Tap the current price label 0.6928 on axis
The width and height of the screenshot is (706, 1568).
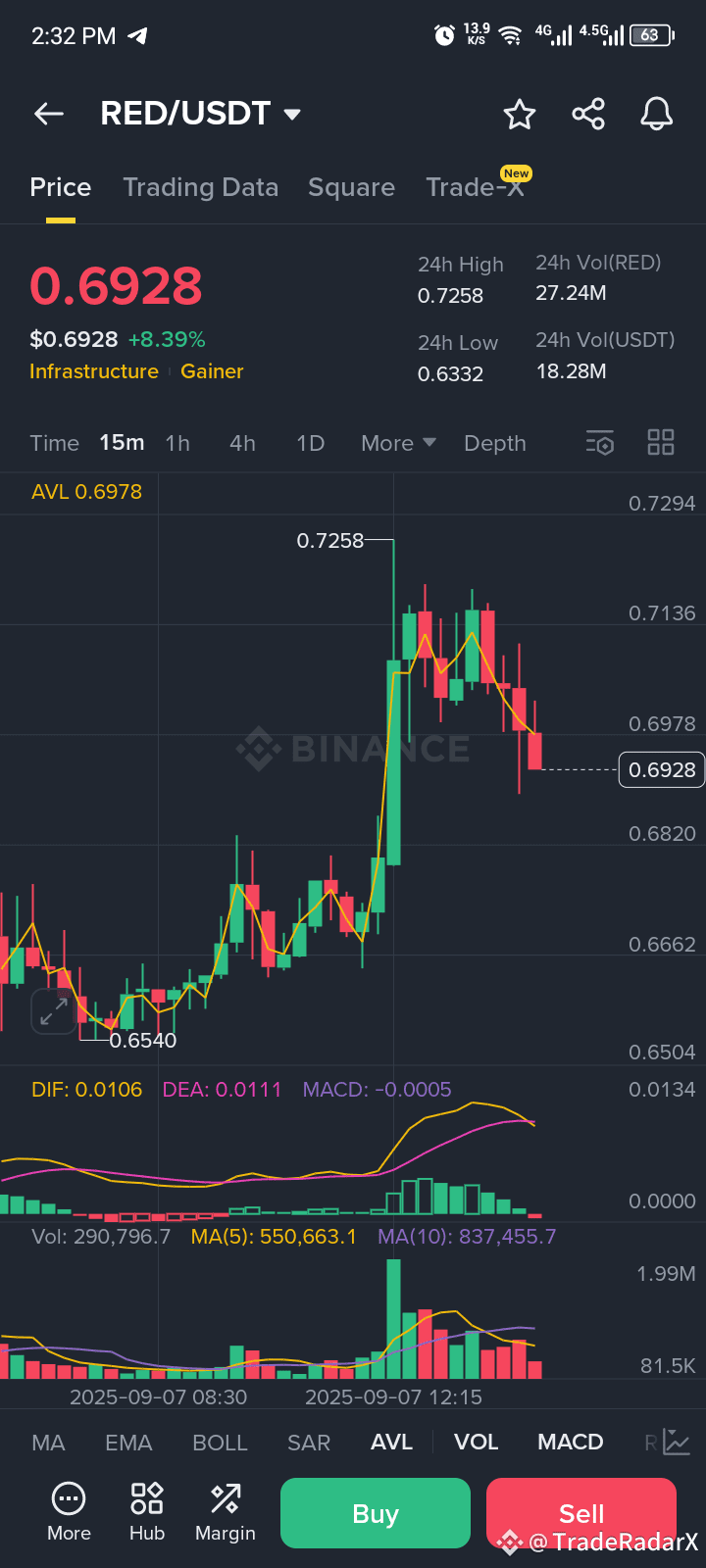(662, 770)
